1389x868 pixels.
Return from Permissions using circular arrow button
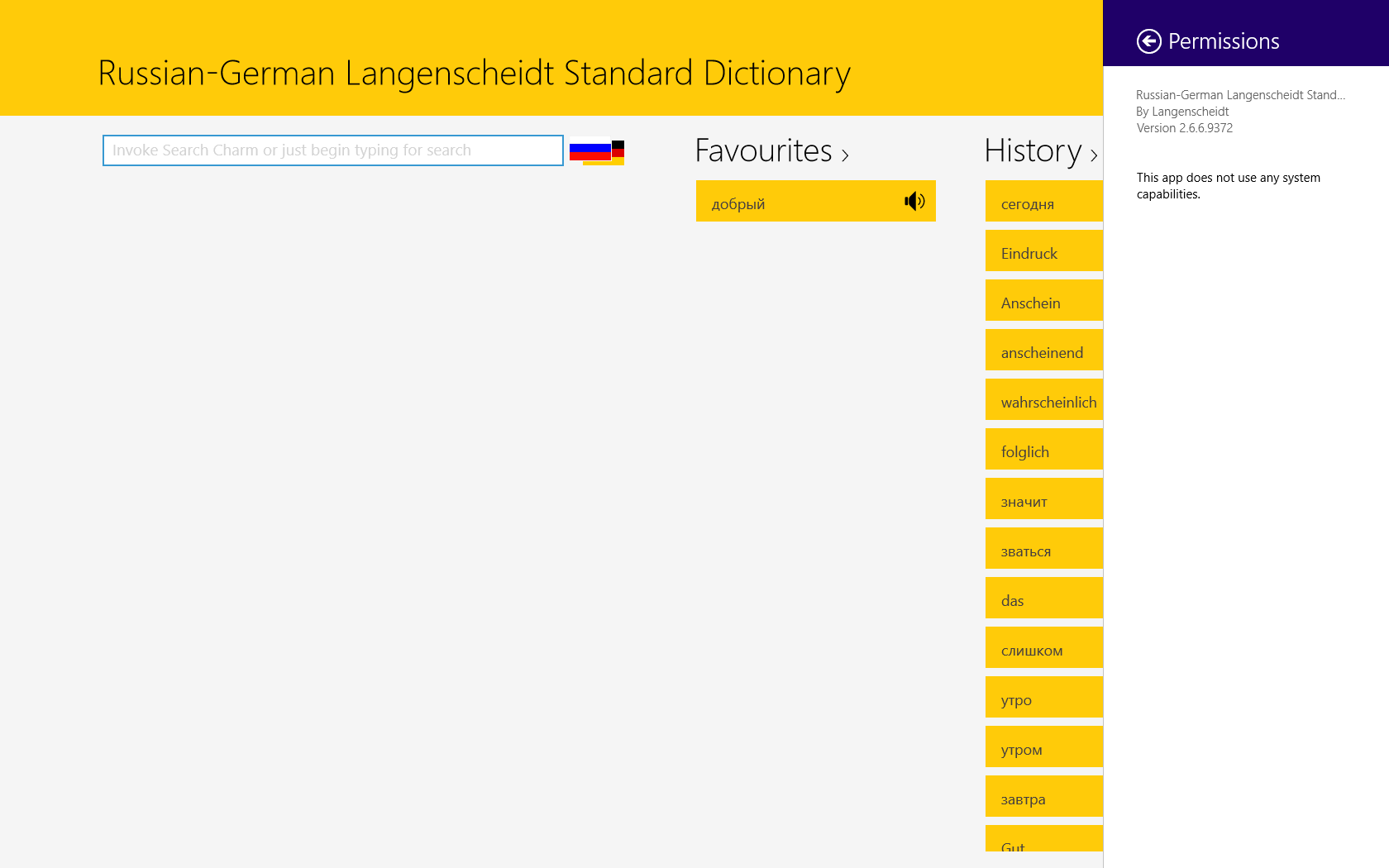coord(1148,40)
